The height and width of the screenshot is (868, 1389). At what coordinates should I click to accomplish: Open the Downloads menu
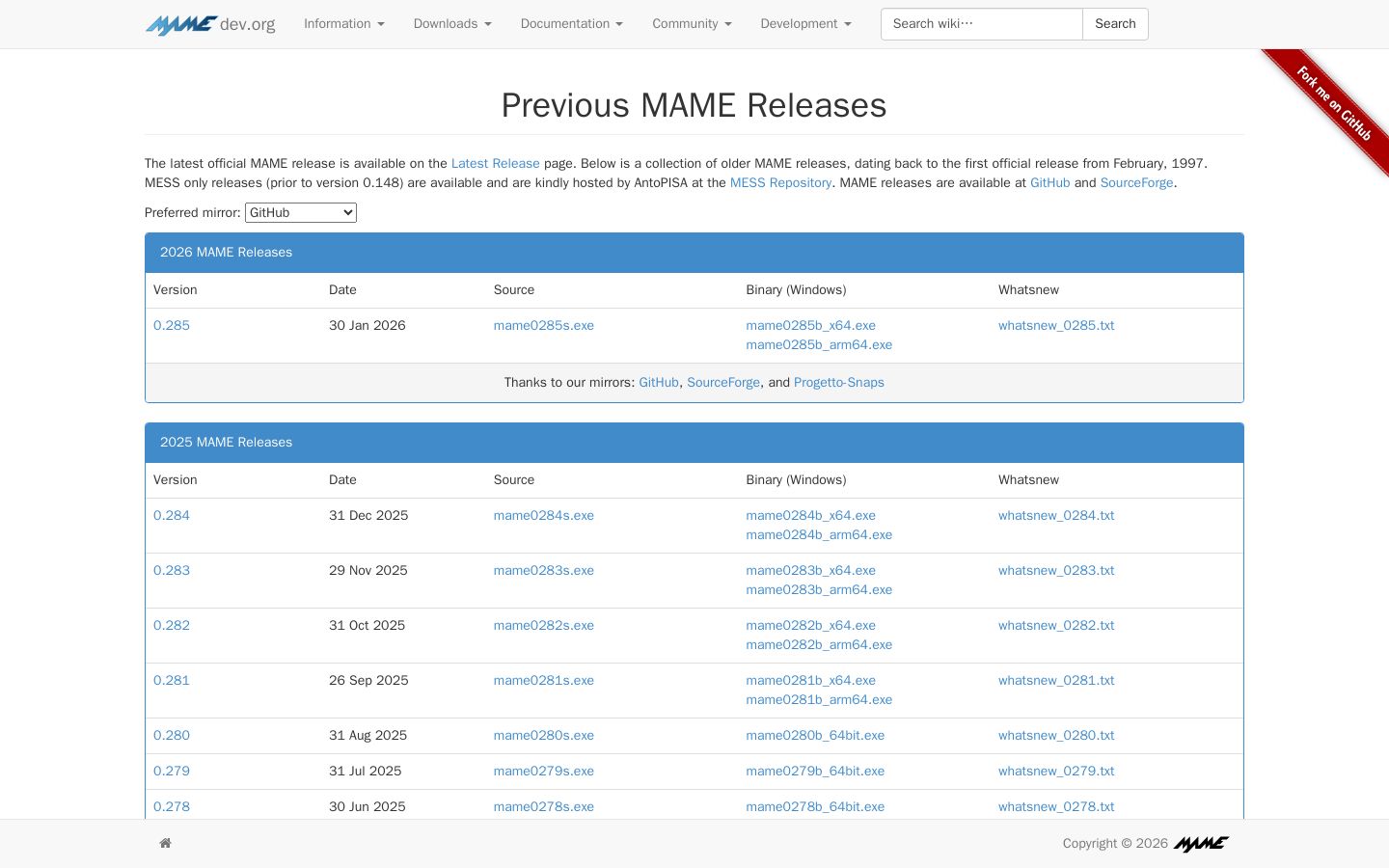click(x=452, y=24)
